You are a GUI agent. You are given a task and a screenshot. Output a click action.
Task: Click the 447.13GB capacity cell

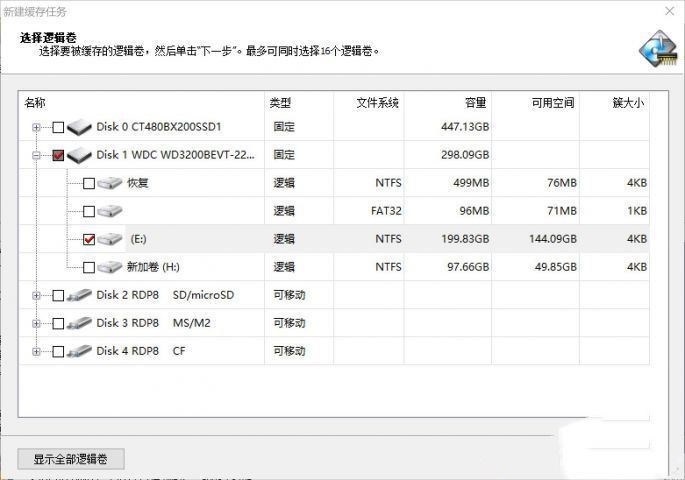465,127
